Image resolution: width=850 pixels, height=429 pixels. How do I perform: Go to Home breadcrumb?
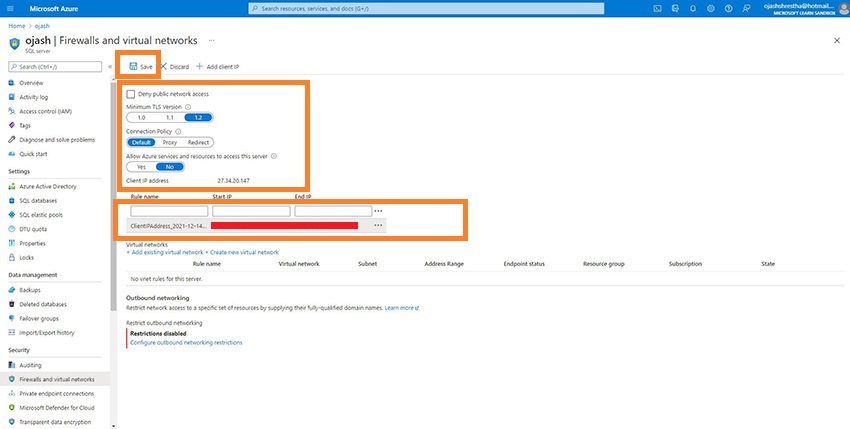pos(17,26)
